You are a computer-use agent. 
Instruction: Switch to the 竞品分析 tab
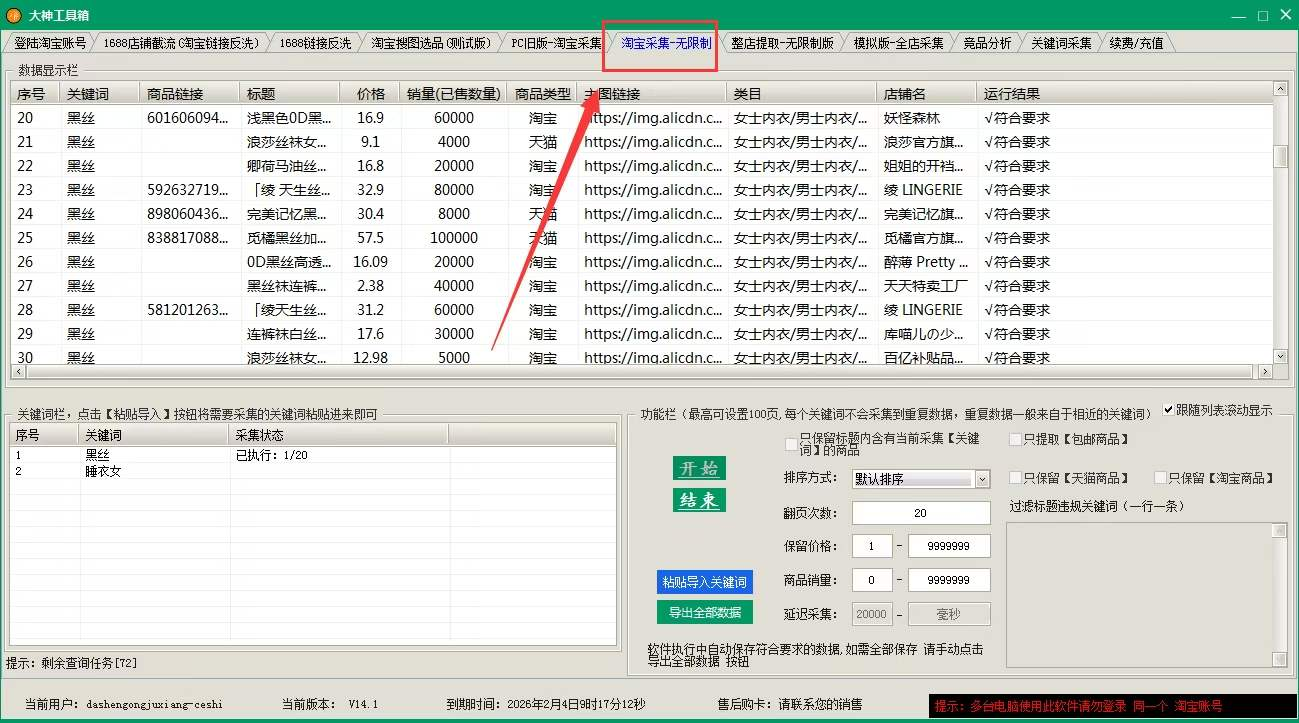click(987, 43)
